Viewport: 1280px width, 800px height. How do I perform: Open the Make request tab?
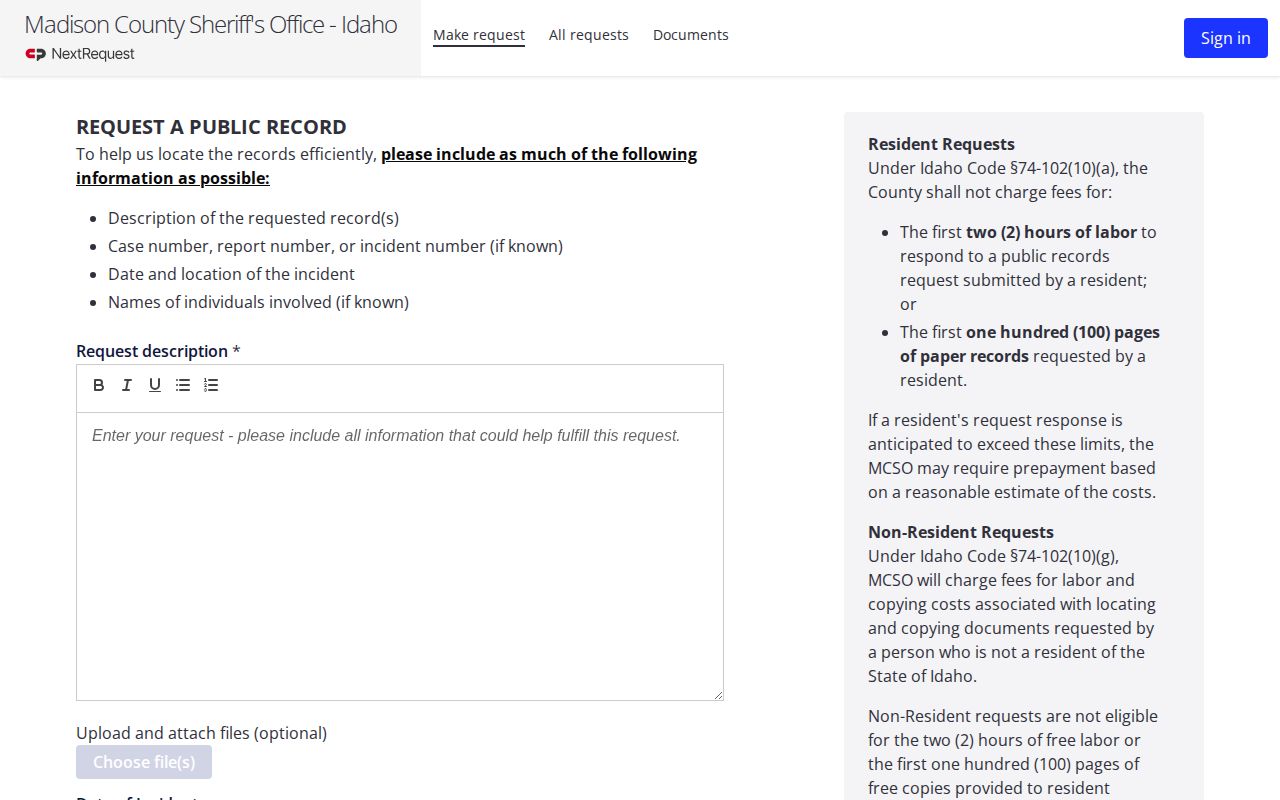[479, 35]
